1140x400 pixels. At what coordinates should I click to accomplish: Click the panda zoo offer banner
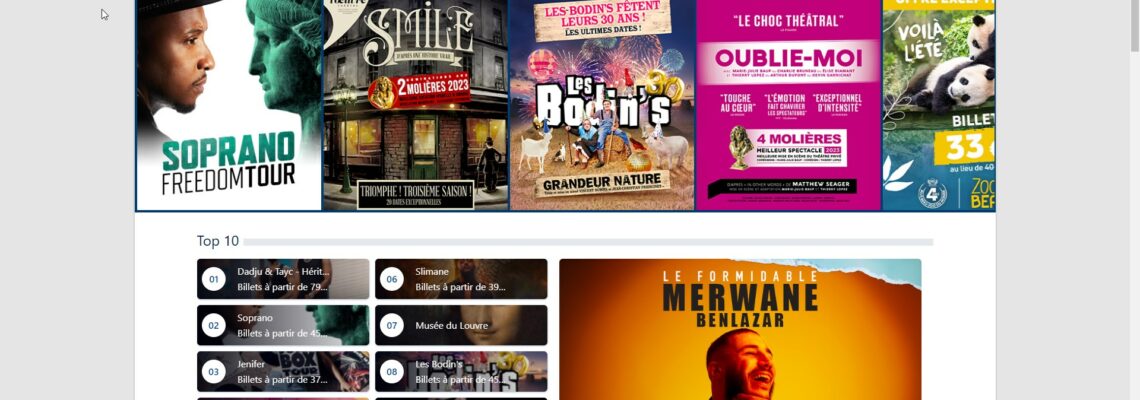[x=939, y=105]
